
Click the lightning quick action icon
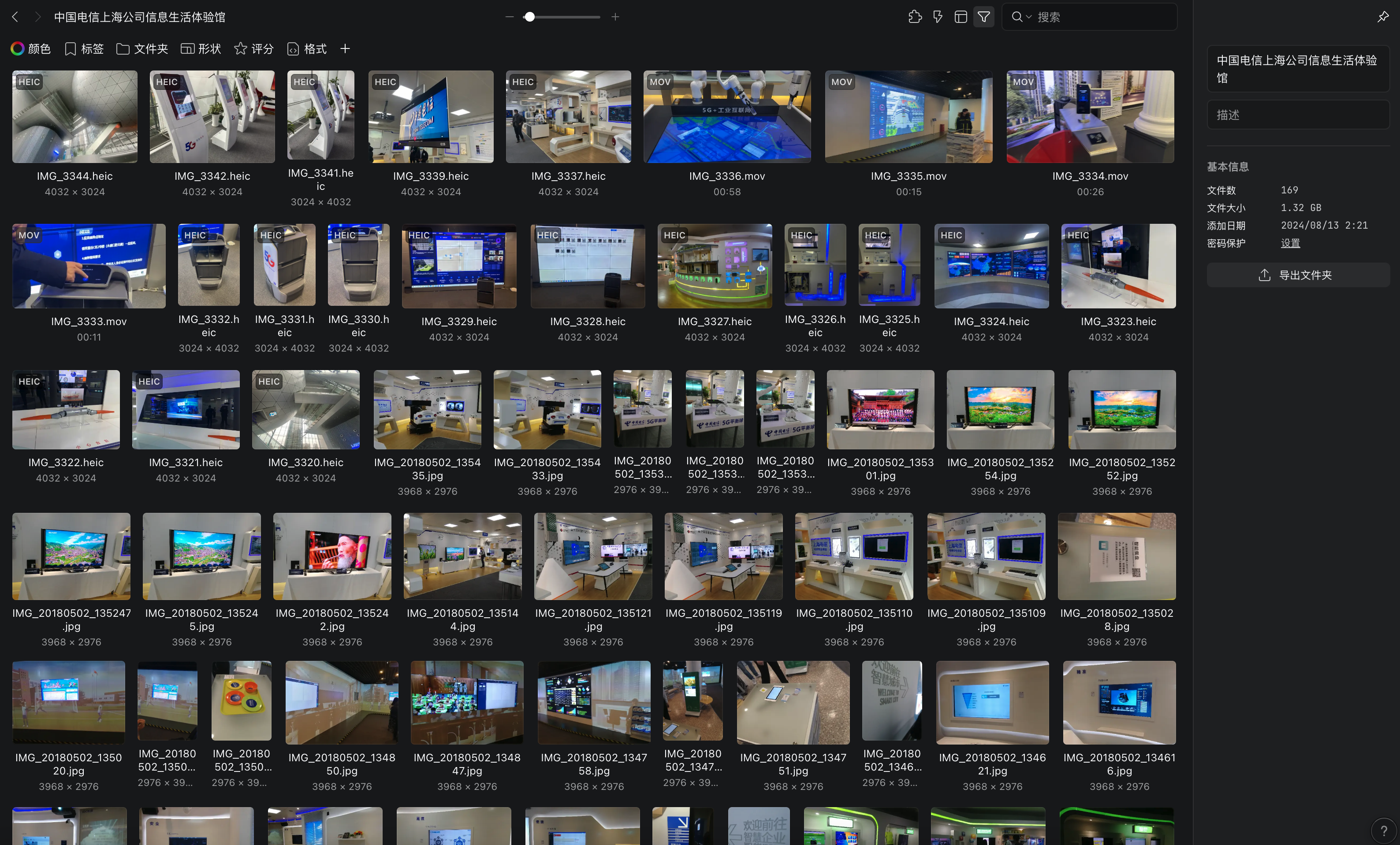coord(938,17)
